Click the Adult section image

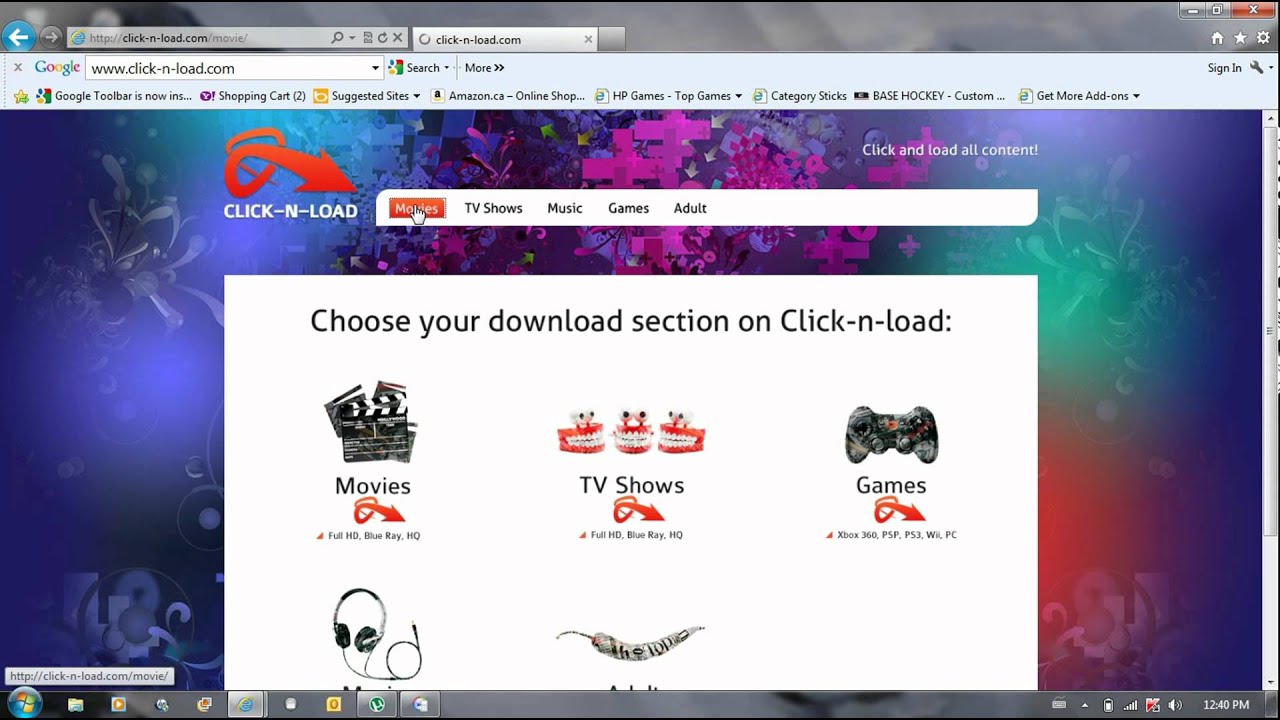point(631,642)
